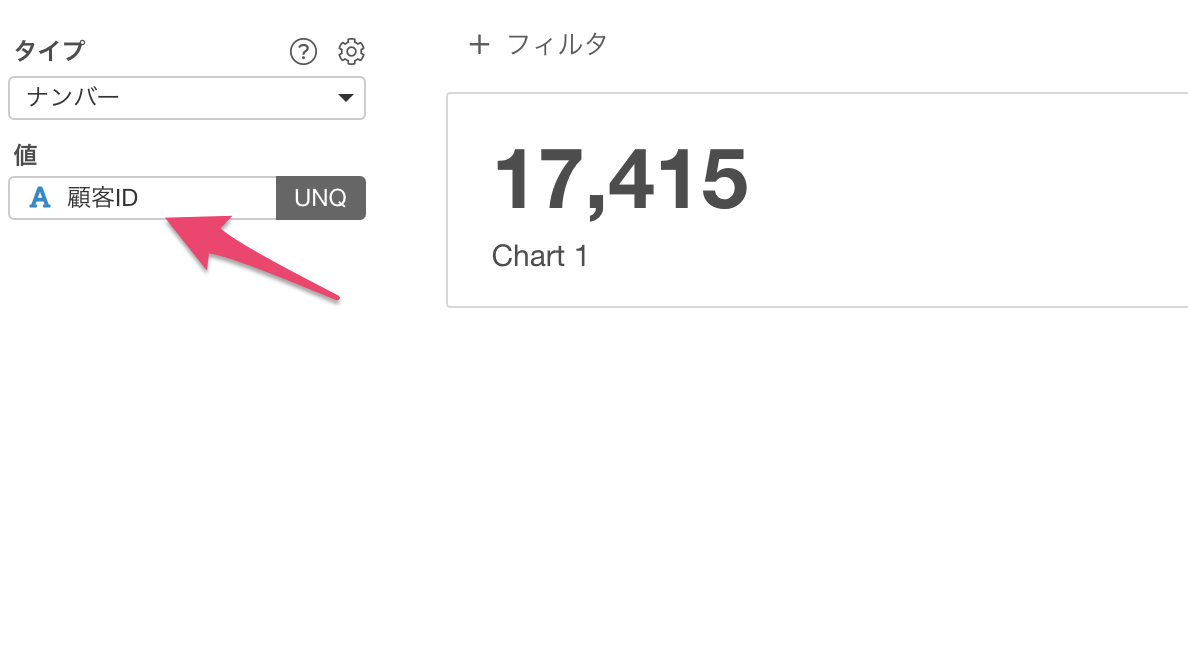
Task: Click the blue A text-type icon
Action: pos(39,198)
